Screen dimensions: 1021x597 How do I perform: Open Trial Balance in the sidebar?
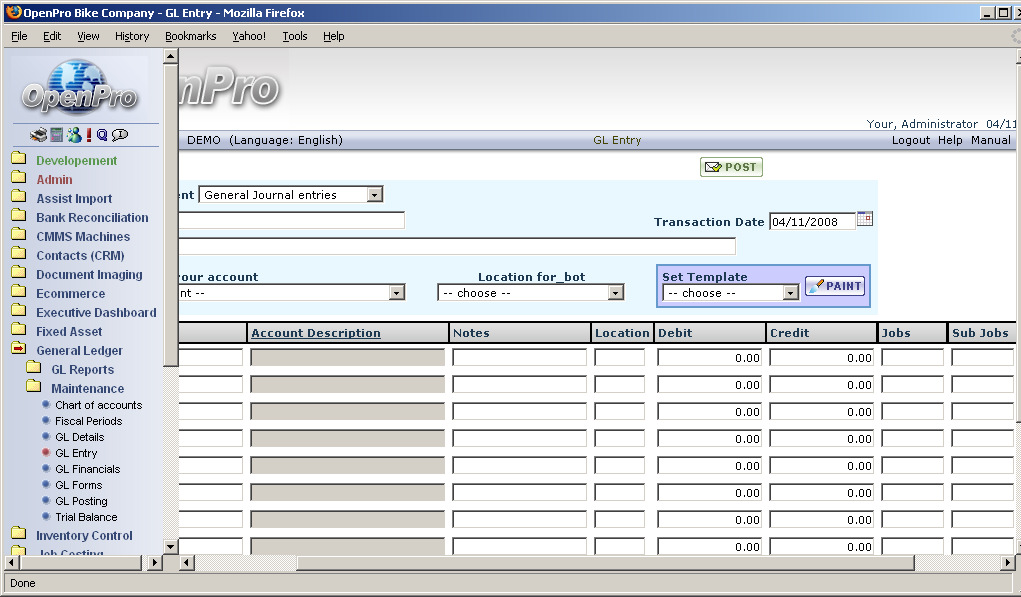[x=86, y=517]
